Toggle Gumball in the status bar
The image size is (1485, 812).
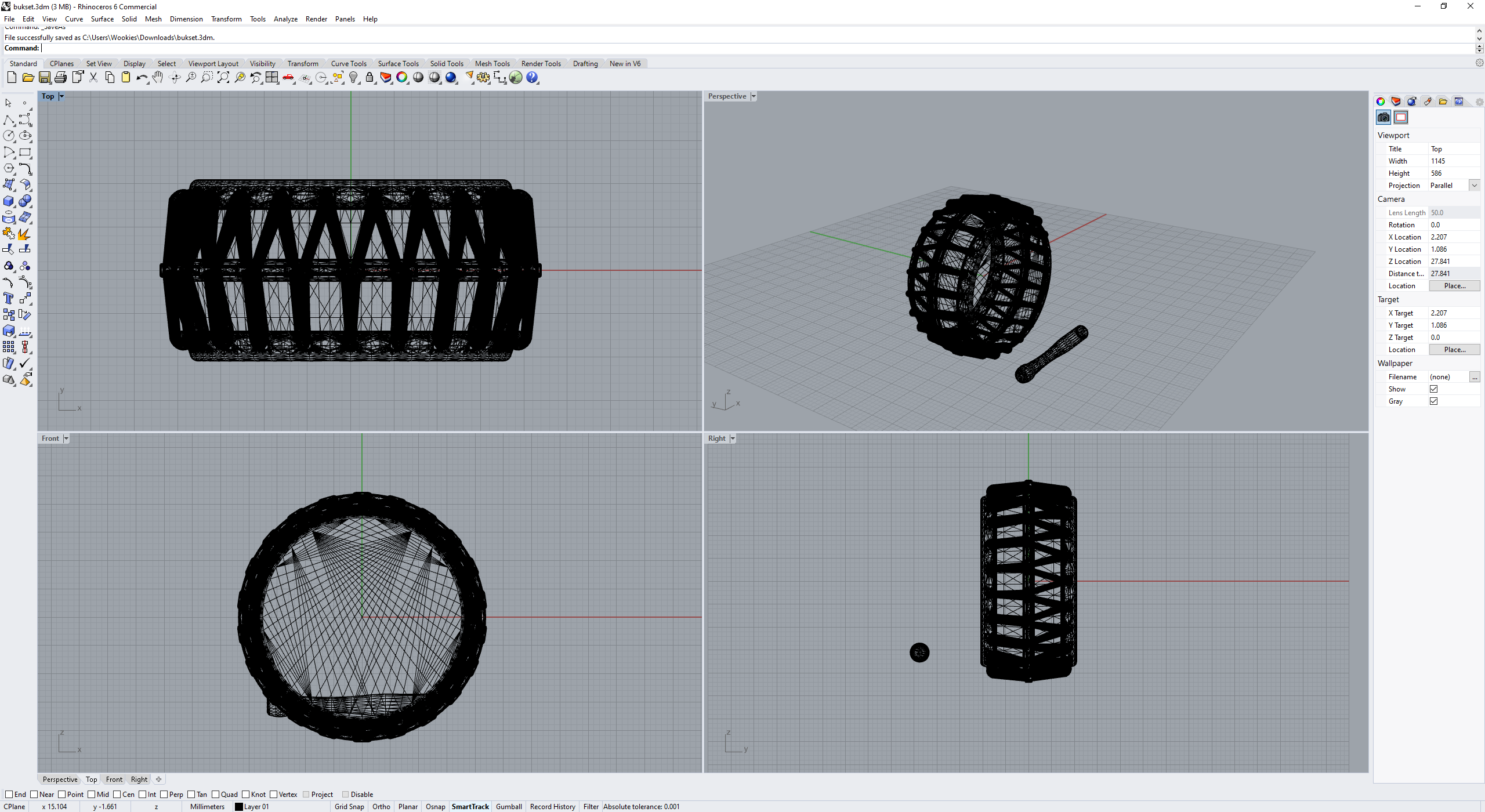509,807
